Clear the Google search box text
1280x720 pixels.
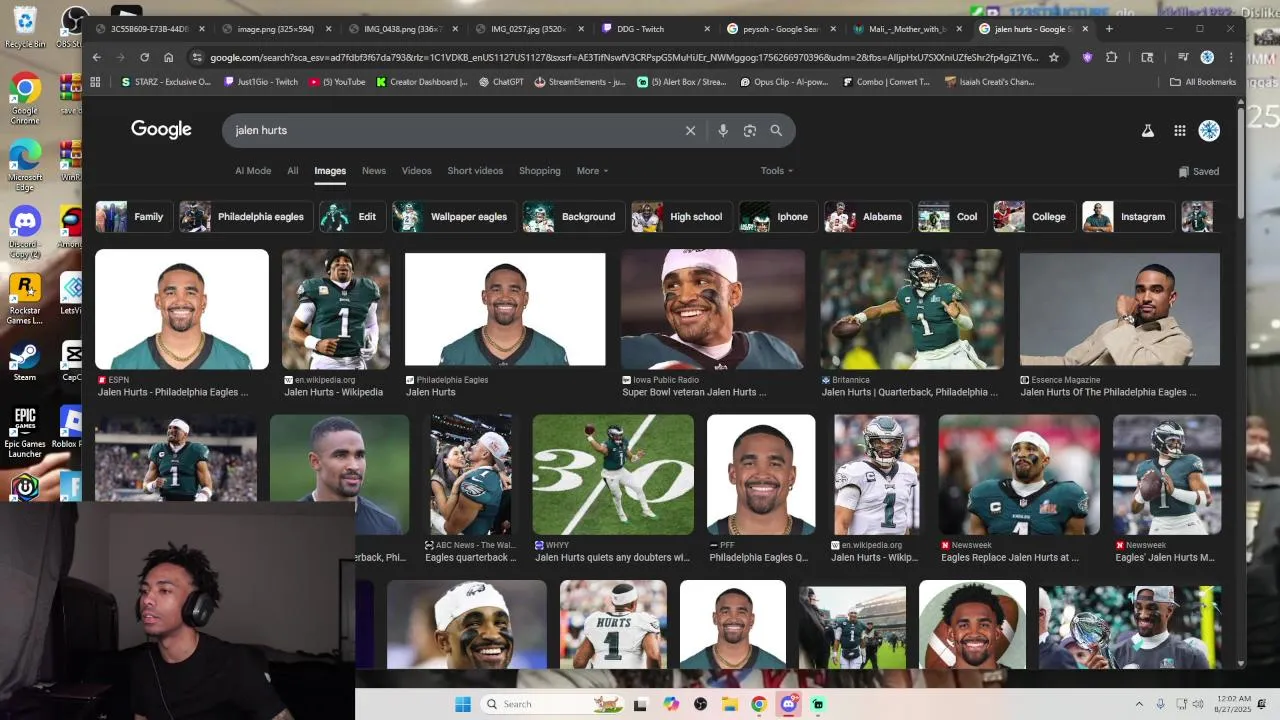(690, 131)
